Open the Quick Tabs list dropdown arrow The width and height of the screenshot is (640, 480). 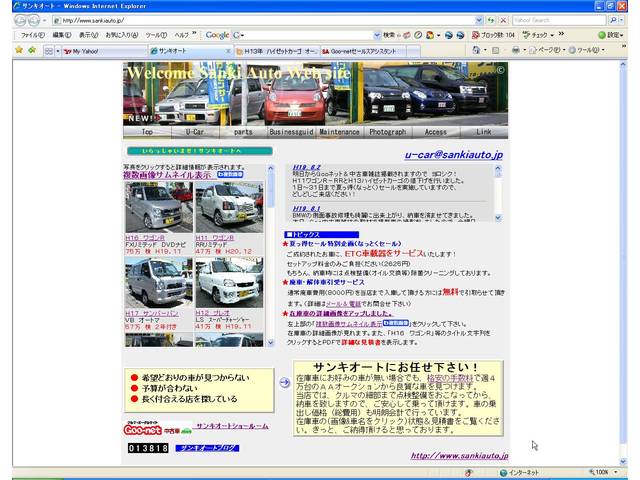pyautogui.click(x=58, y=51)
